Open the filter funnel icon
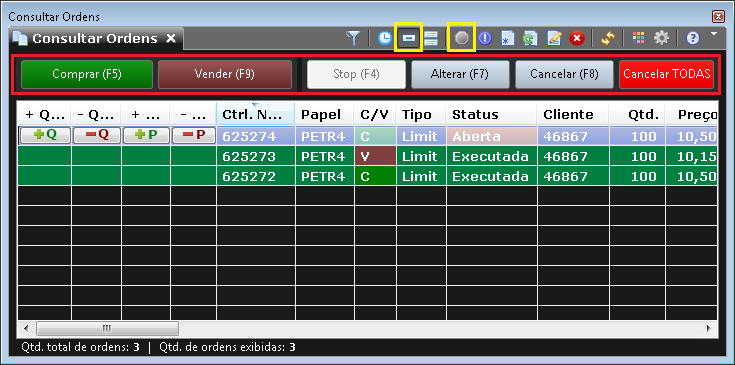Screen dimensions: 735x365 [x=352, y=38]
